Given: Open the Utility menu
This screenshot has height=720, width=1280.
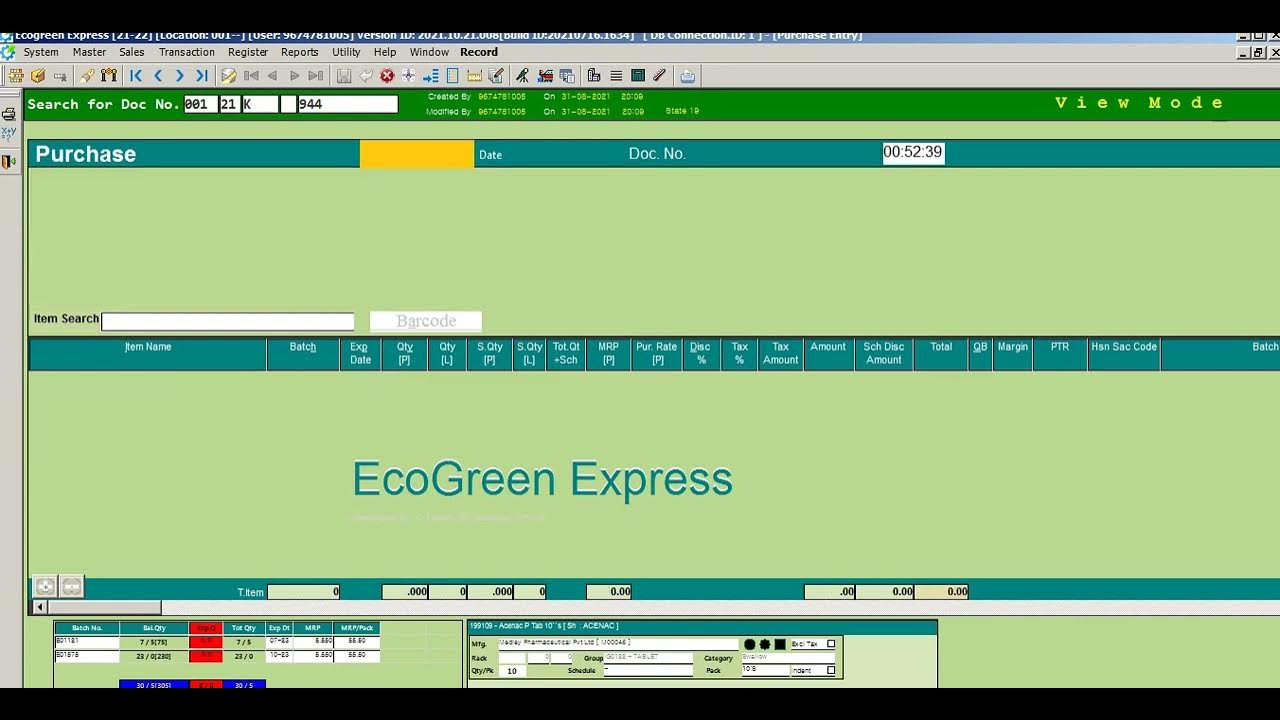Looking at the screenshot, I should (x=346, y=52).
